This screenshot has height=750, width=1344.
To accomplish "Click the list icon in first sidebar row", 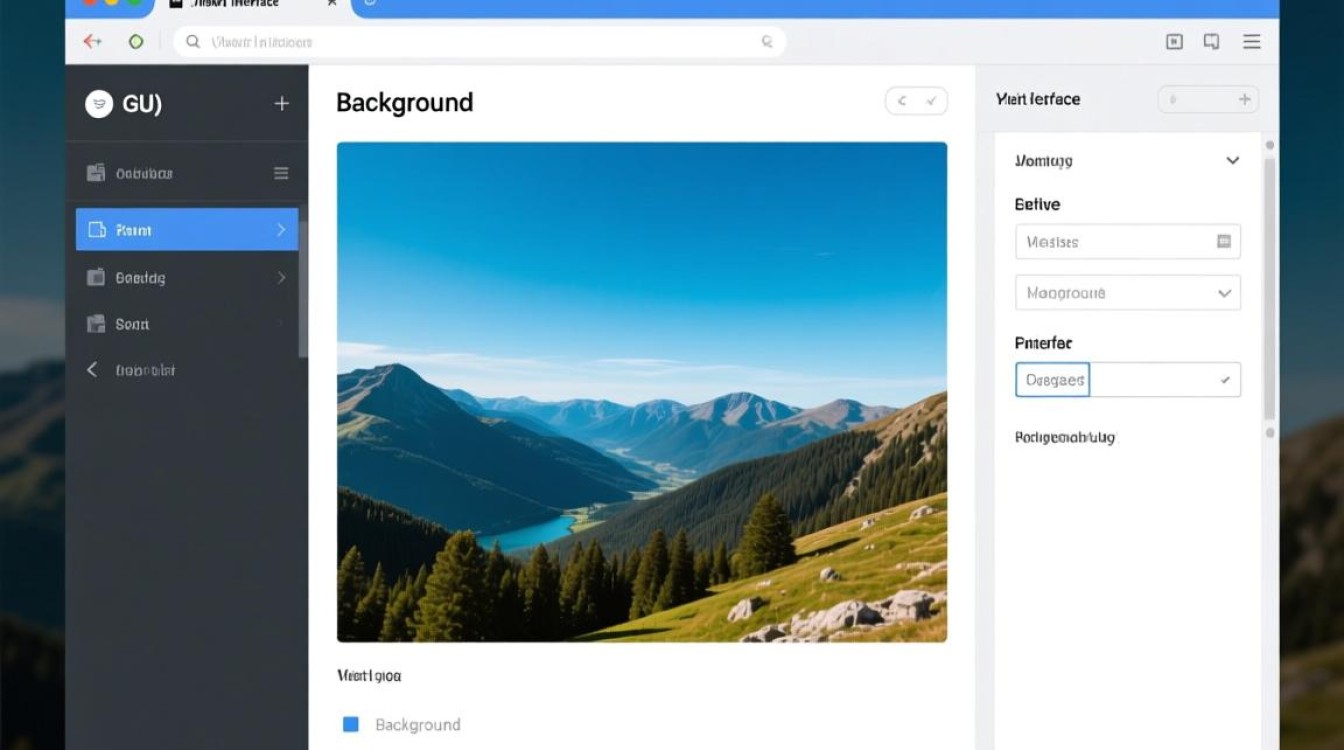I will click(x=281, y=173).
